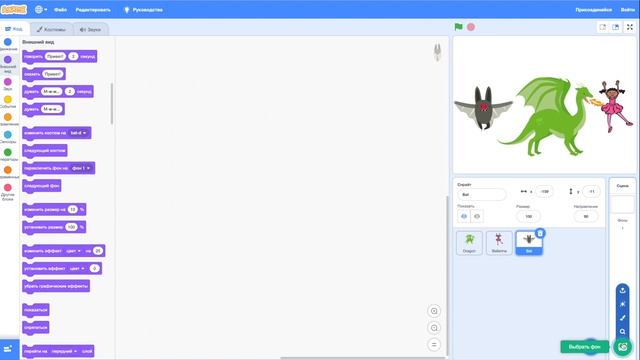Image resolution: width=640 pixels, height=360 pixels.
Task: Switch to the Звуки tab
Action: pos(90,29)
